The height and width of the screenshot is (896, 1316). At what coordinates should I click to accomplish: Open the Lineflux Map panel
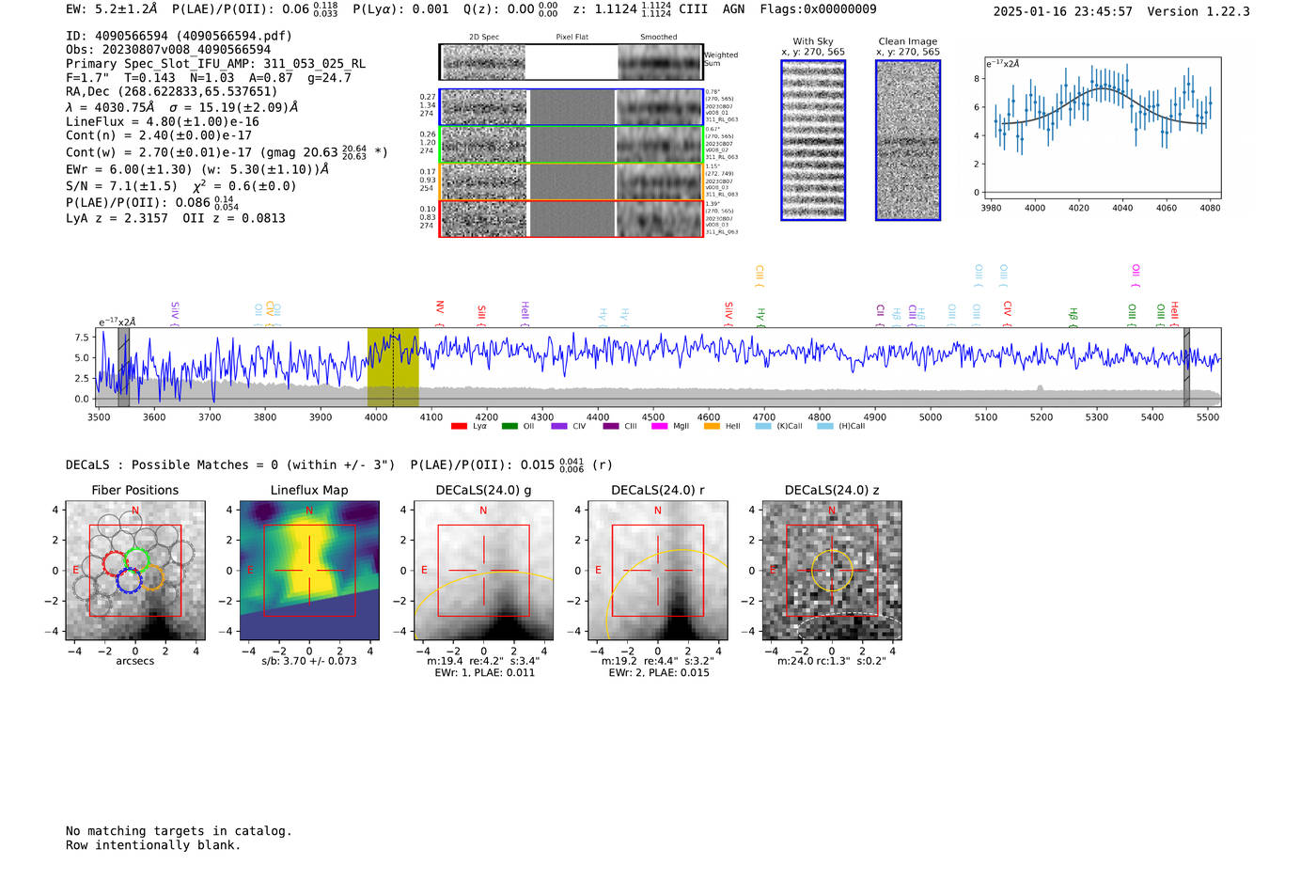(309, 571)
